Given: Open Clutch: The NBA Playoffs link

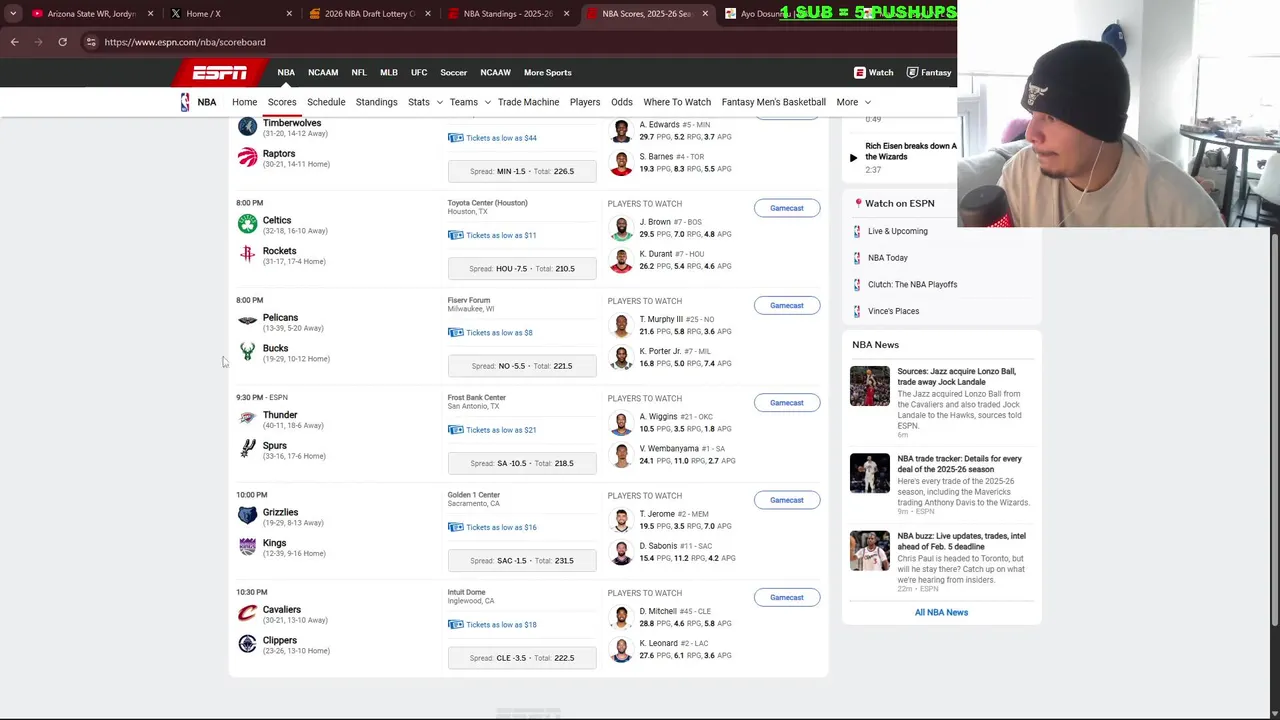Looking at the screenshot, I should (912, 284).
